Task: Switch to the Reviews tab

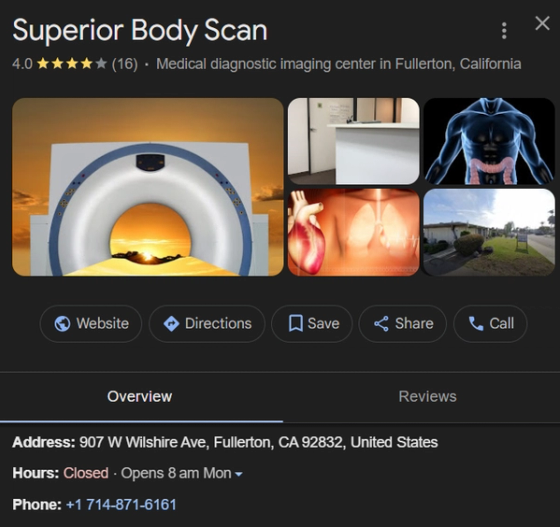Action: [x=428, y=397]
